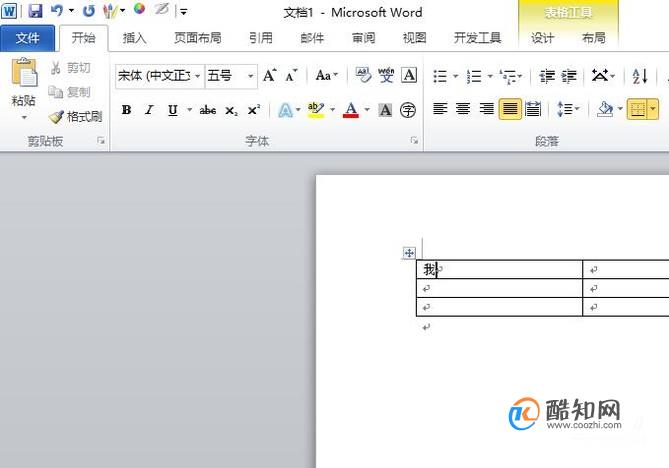The image size is (669, 468).
Task: Open underline style dropdown arrow
Action: tap(189, 110)
